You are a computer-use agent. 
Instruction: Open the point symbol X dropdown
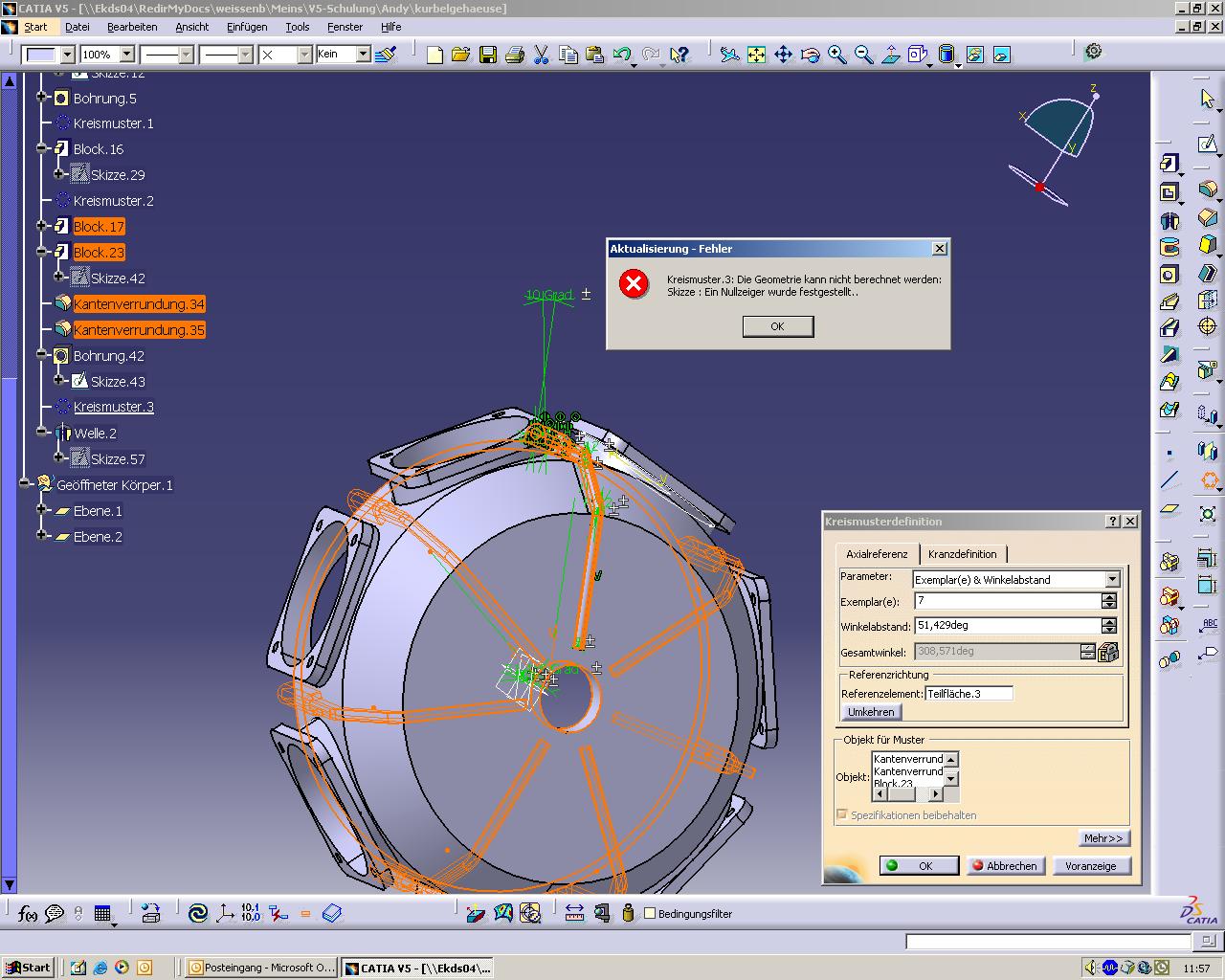tap(304, 55)
